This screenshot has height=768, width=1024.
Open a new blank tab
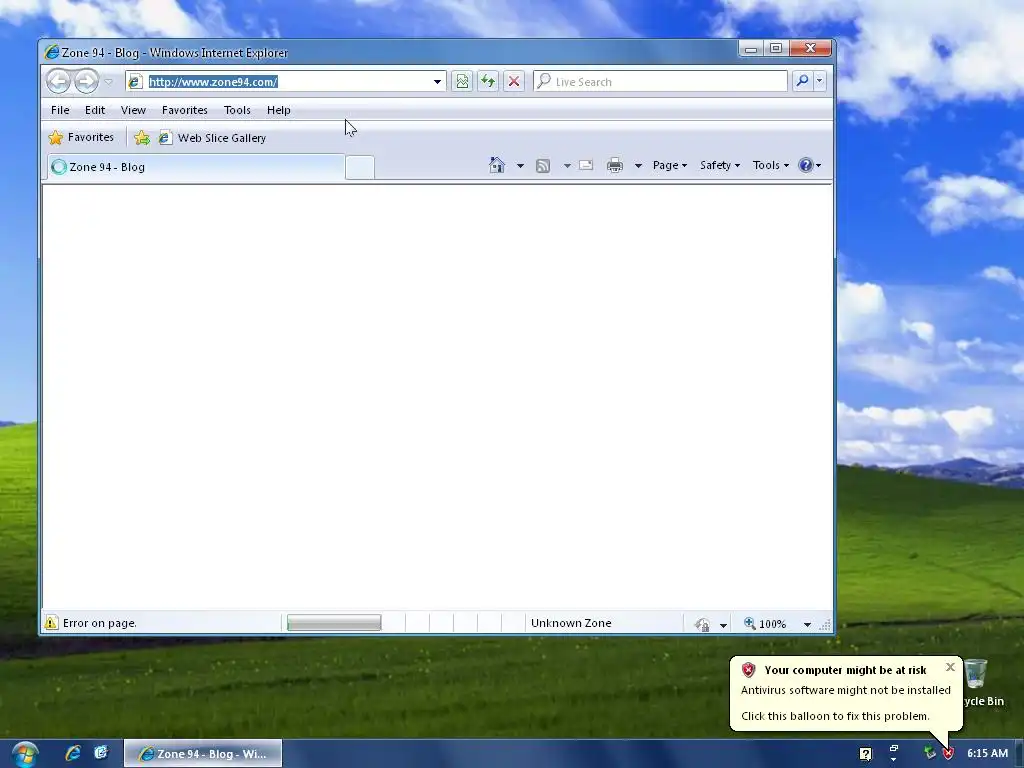[360, 167]
